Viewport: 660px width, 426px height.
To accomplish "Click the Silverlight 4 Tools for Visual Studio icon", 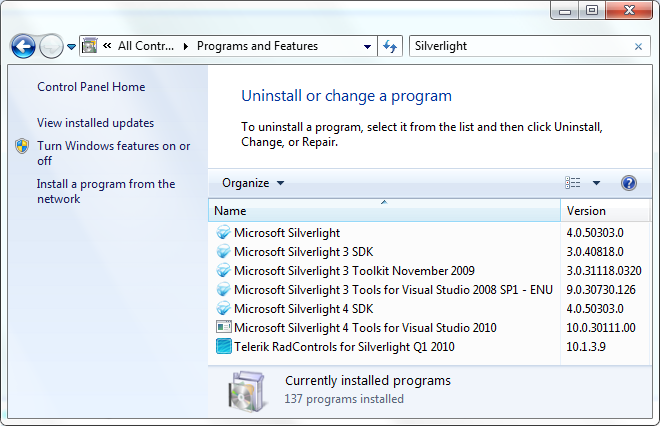I will click(x=224, y=327).
